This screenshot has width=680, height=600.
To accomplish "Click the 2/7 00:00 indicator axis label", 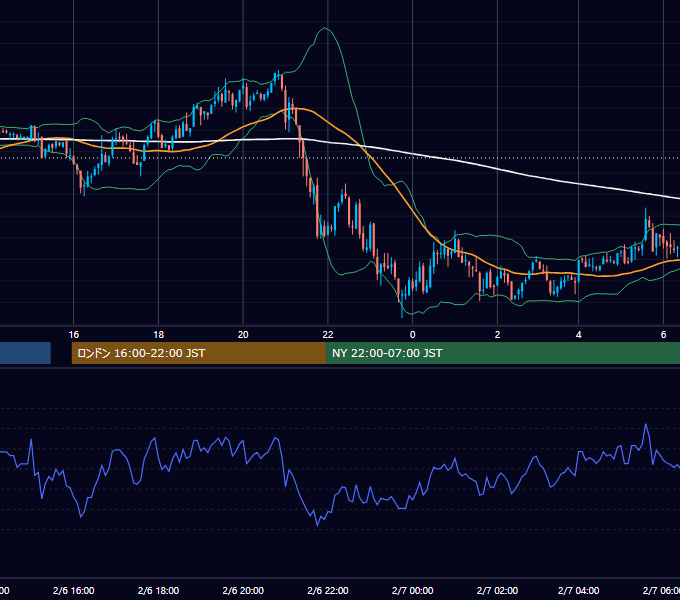I will (412, 591).
